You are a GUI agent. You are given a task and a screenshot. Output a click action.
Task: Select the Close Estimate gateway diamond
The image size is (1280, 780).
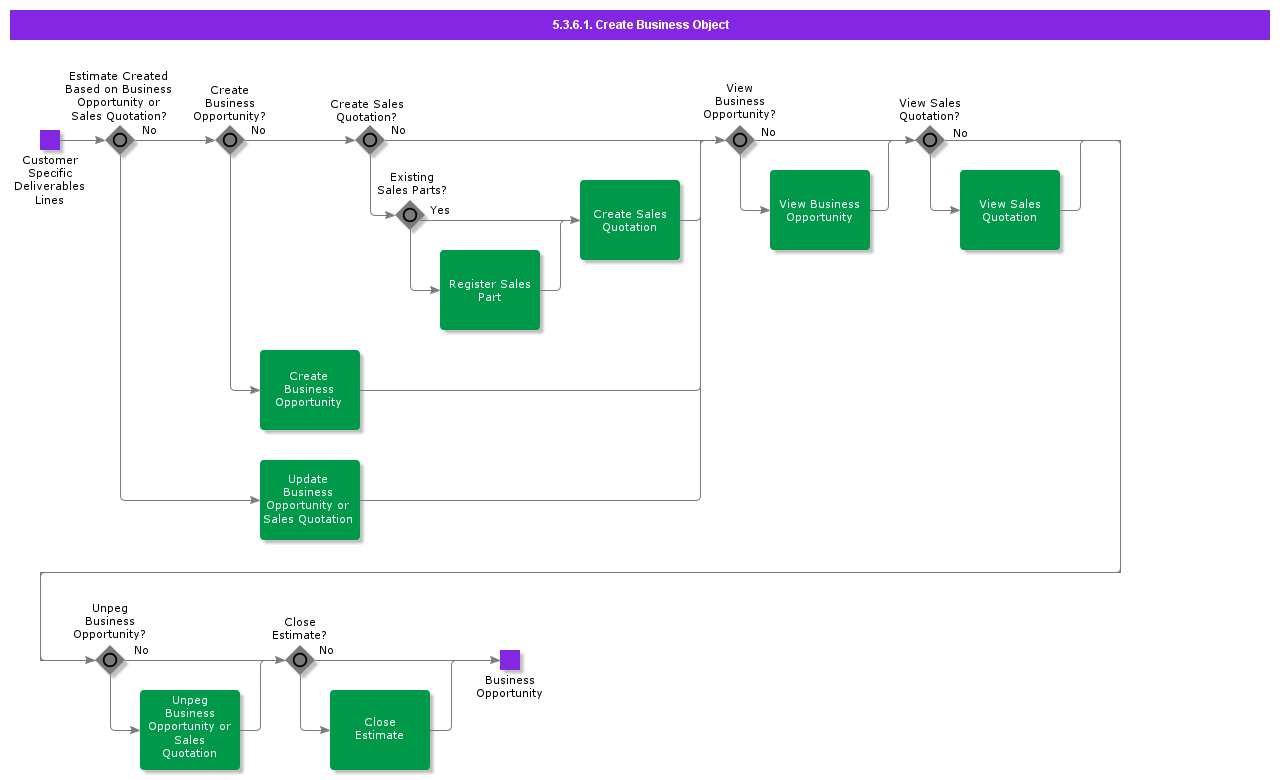(300, 660)
